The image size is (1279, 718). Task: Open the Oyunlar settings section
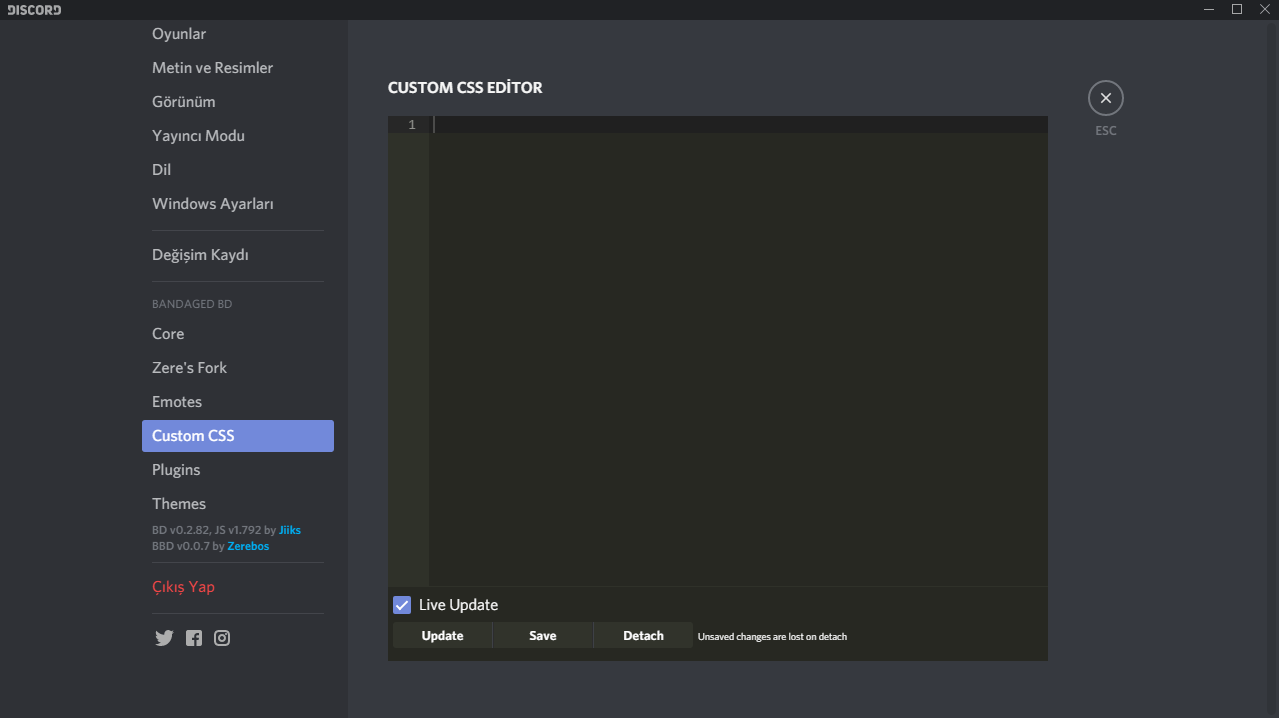[238, 34]
